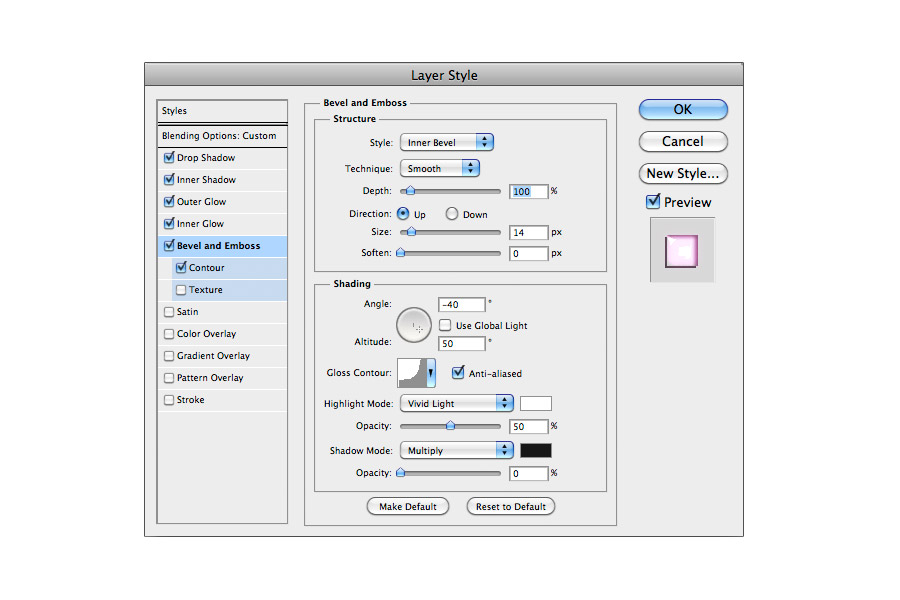The image size is (900, 600).
Task: Click the shadow Opacity slider handle
Action: click(401, 473)
